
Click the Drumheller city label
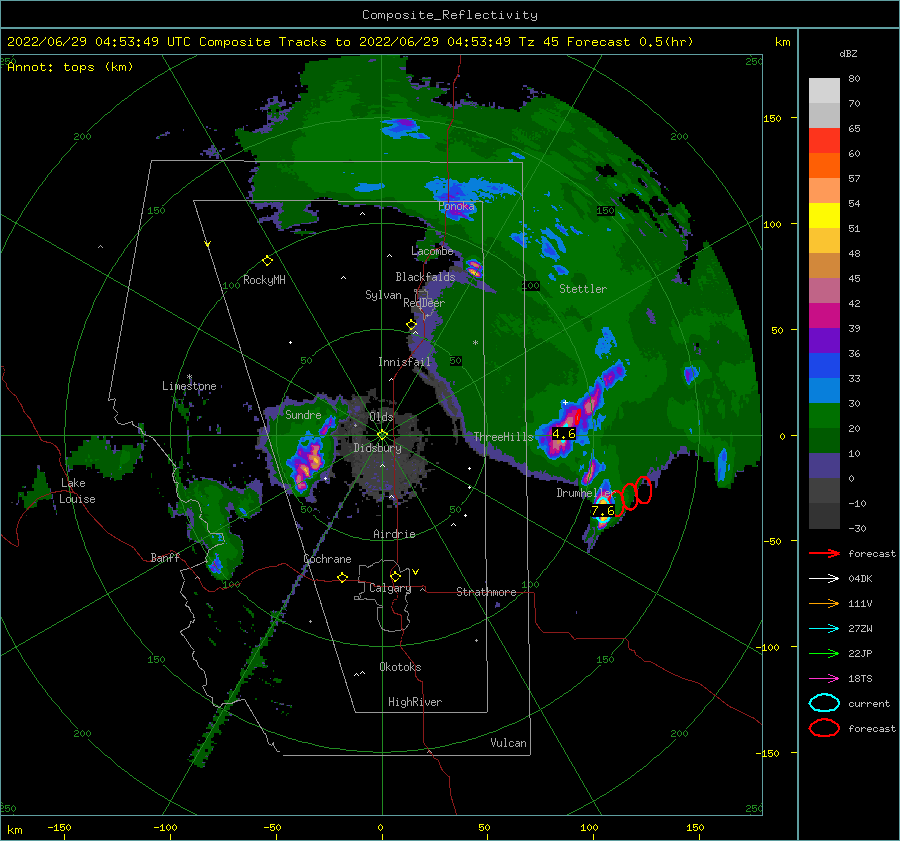coord(585,493)
